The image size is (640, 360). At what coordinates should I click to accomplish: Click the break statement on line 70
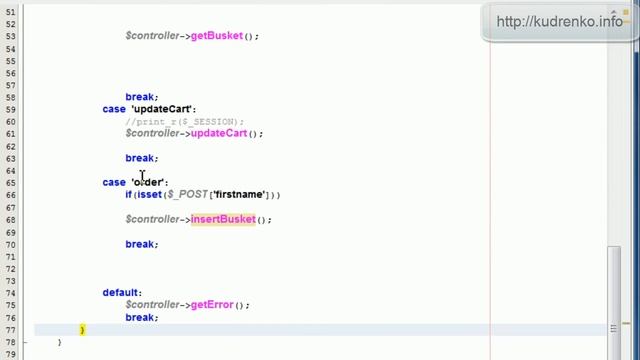click(140, 244)
